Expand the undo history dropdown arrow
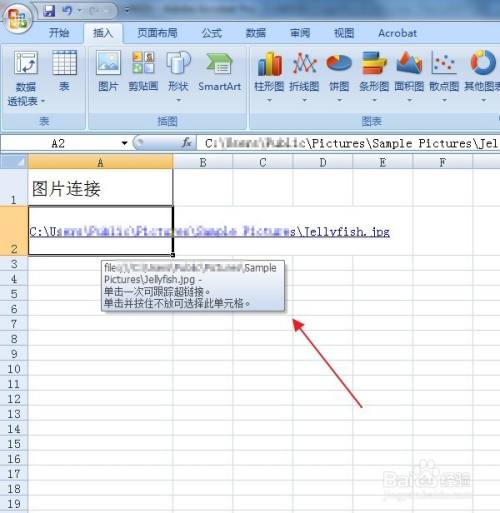The height and width of the screenshot is (513, 500). point(79,11)
